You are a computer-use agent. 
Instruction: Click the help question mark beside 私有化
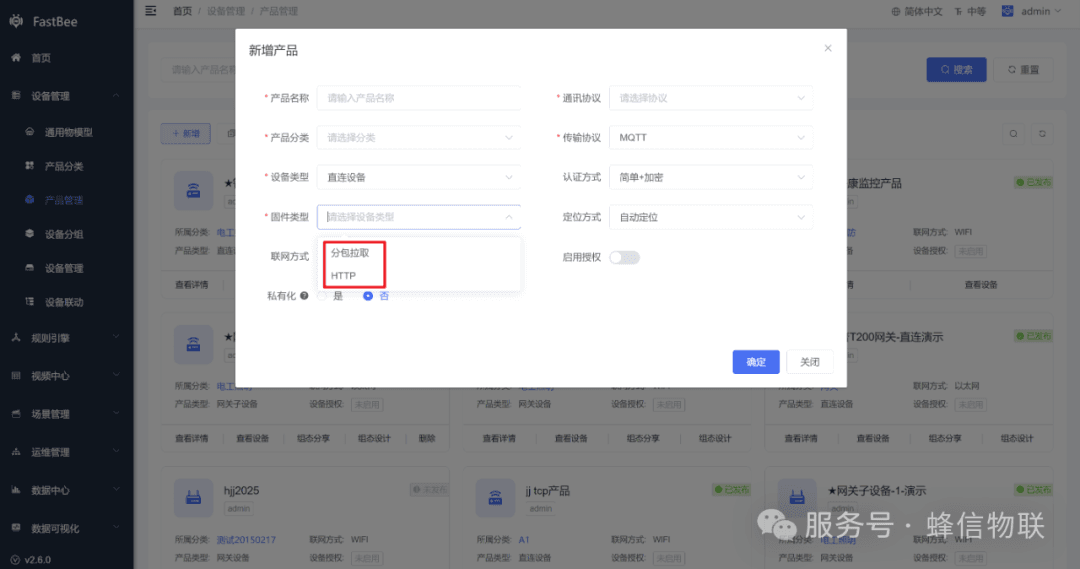[x=304, y=296]
